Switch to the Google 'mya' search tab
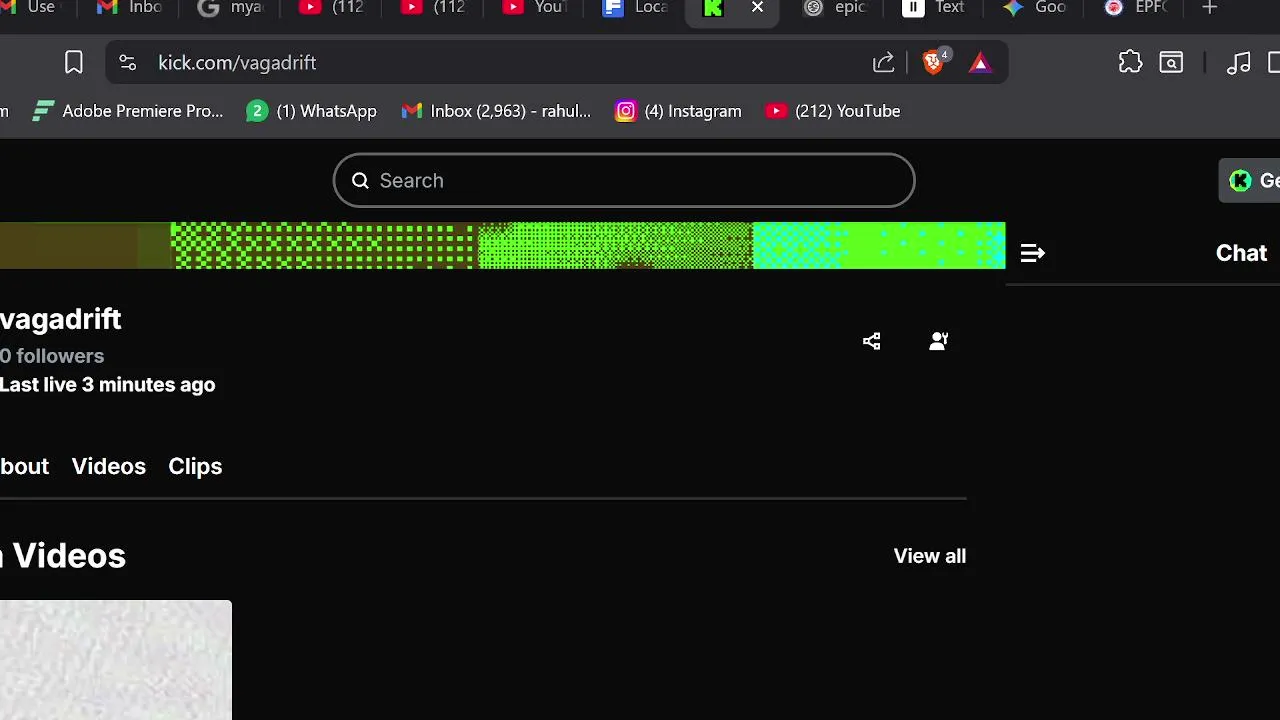The width and height of the screenshot is (1280, 720). pos(232,8)
